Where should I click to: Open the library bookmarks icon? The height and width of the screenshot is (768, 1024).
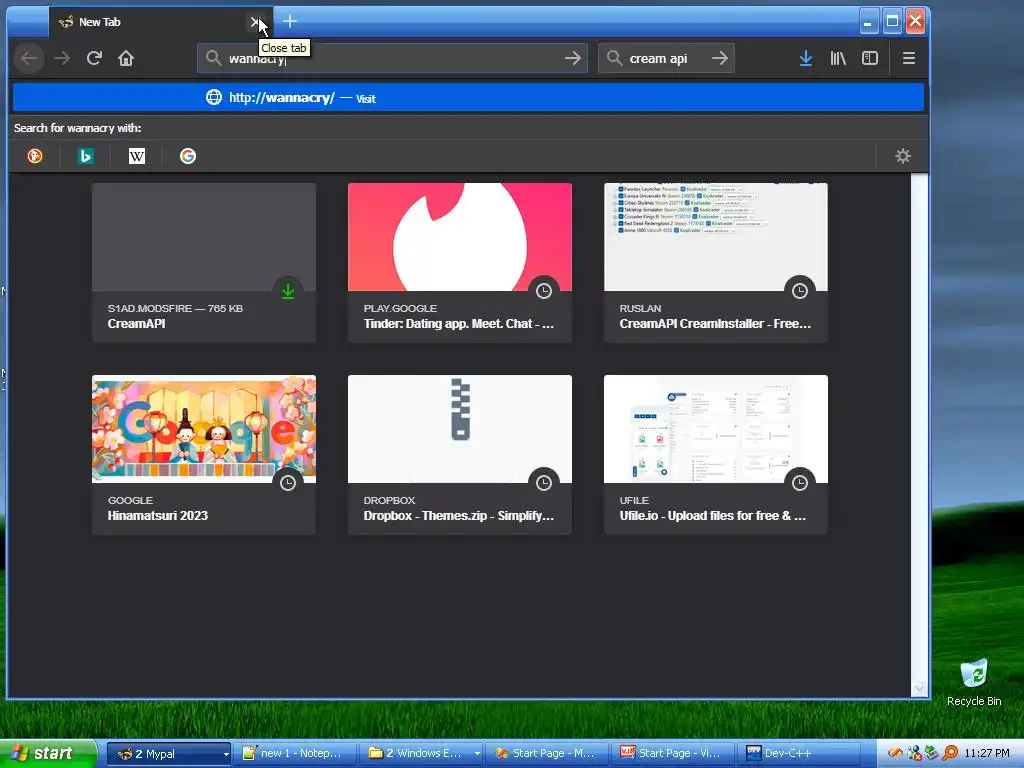tap(838, 59)
